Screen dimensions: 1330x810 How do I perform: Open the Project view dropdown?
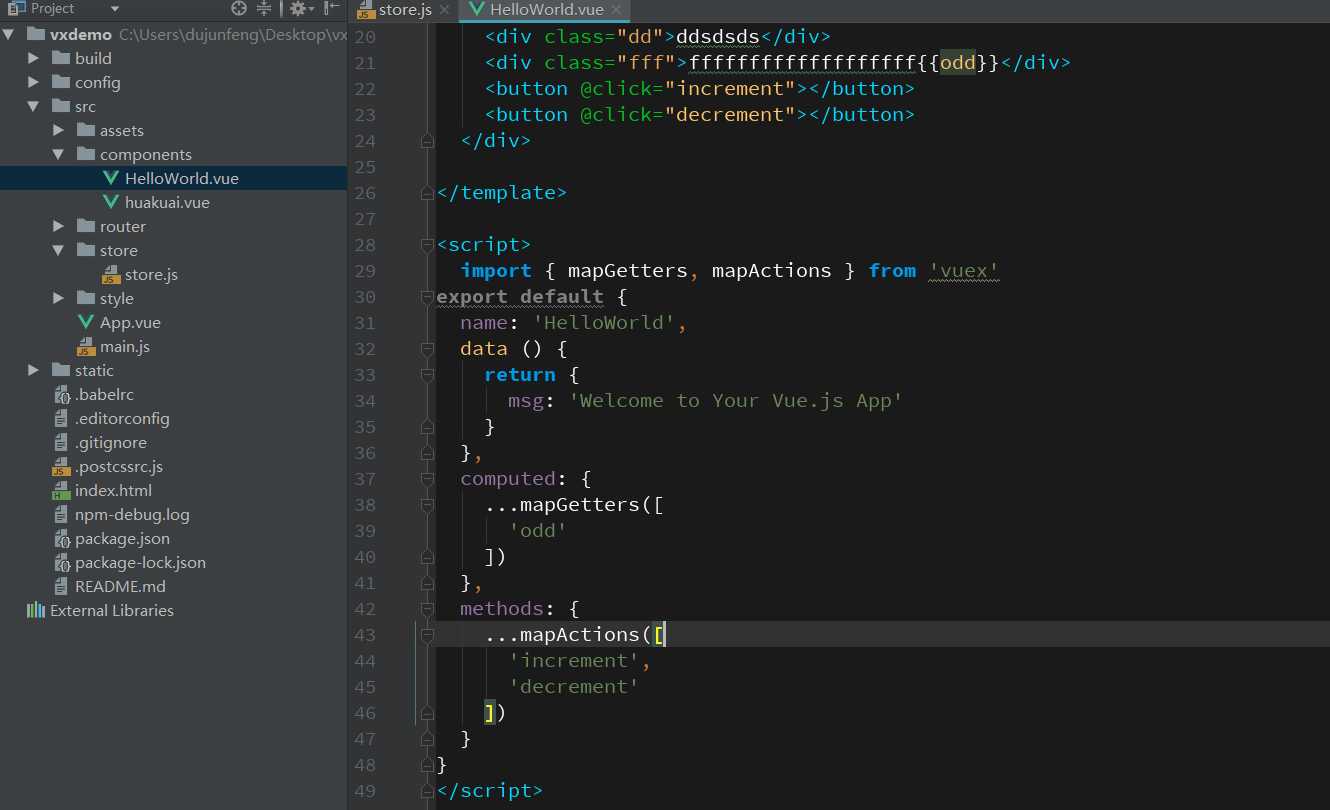[x=114, y=8]
